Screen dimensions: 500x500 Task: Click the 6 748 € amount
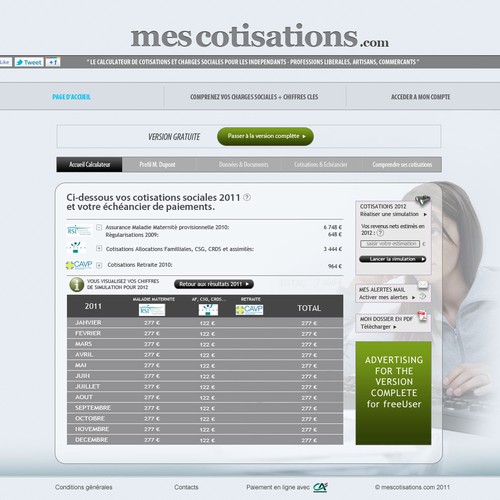point(333,227)
